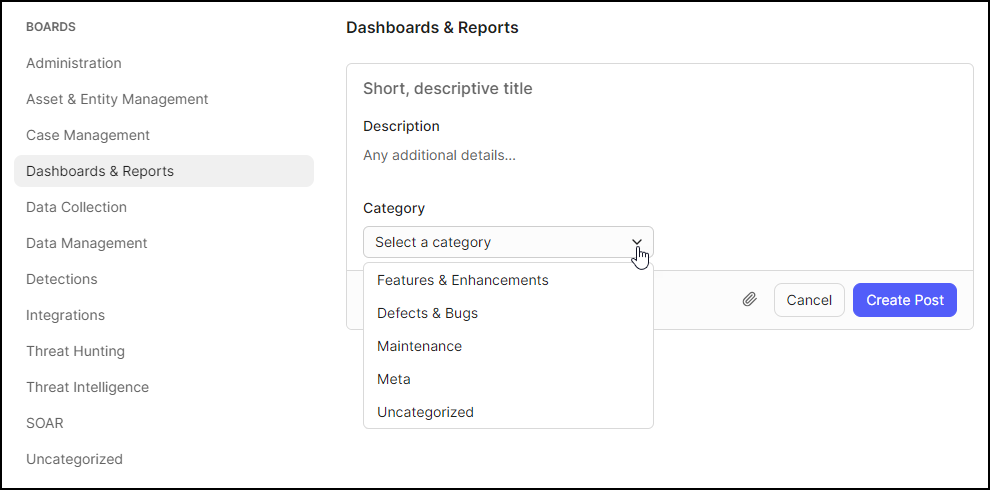
Task: Click the description details text area
Action: 660,155
